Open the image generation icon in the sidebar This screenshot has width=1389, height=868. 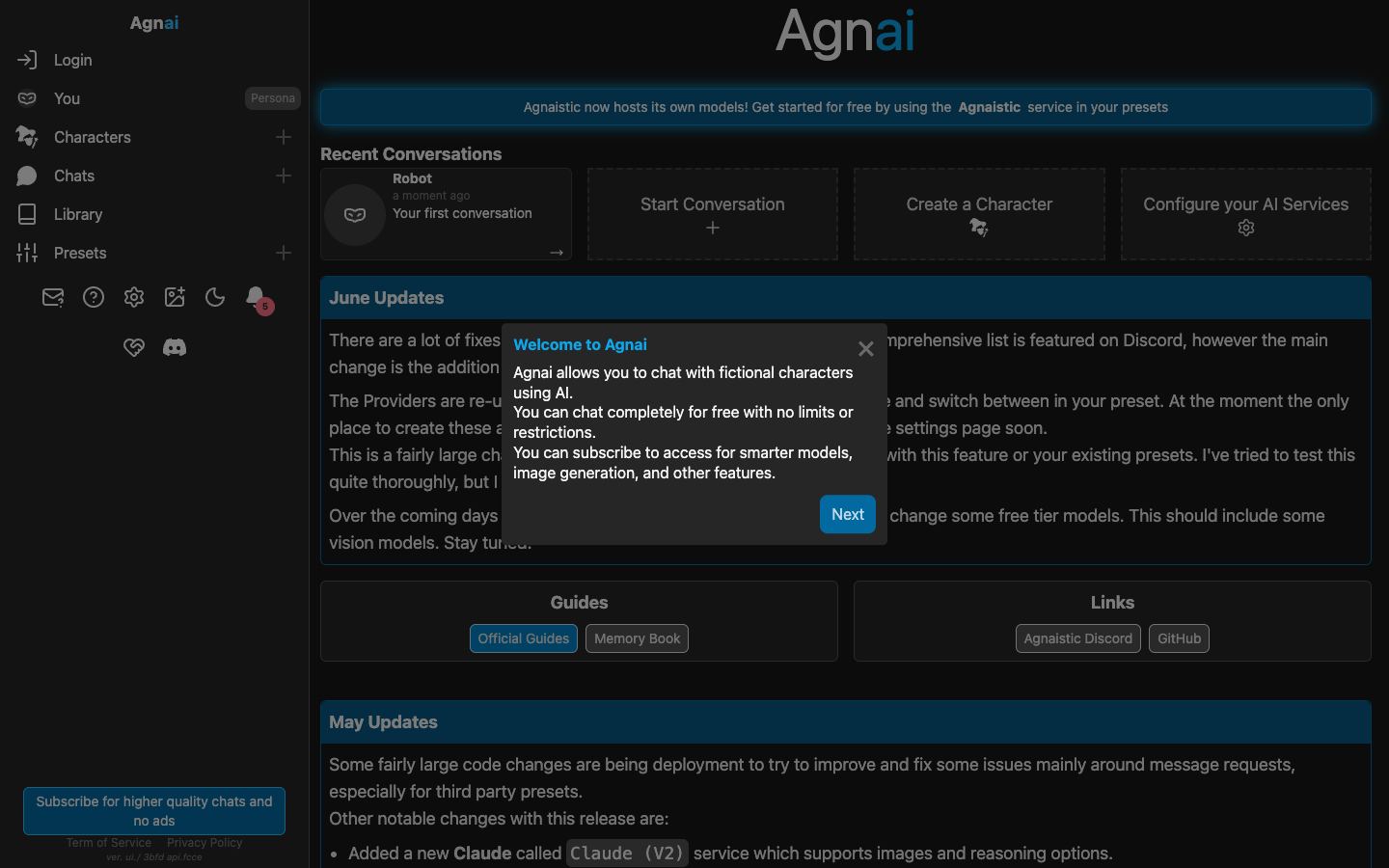[x=175, y=298]
